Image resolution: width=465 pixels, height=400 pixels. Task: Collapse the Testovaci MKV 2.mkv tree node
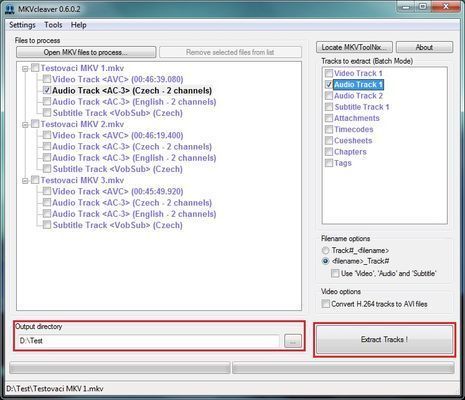point(25,125)
